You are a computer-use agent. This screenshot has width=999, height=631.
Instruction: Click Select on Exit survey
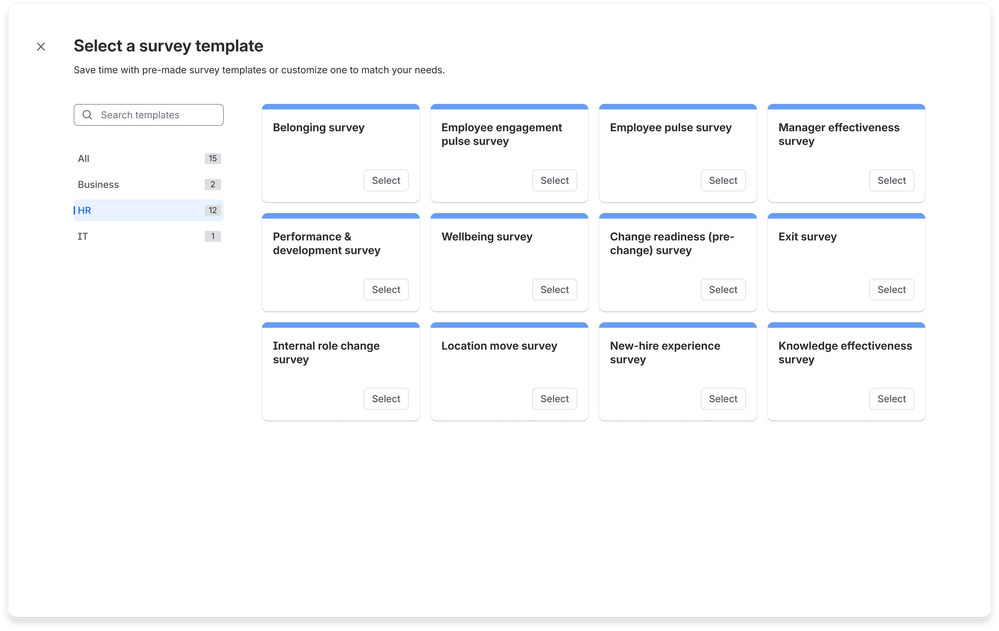[891, 289]
